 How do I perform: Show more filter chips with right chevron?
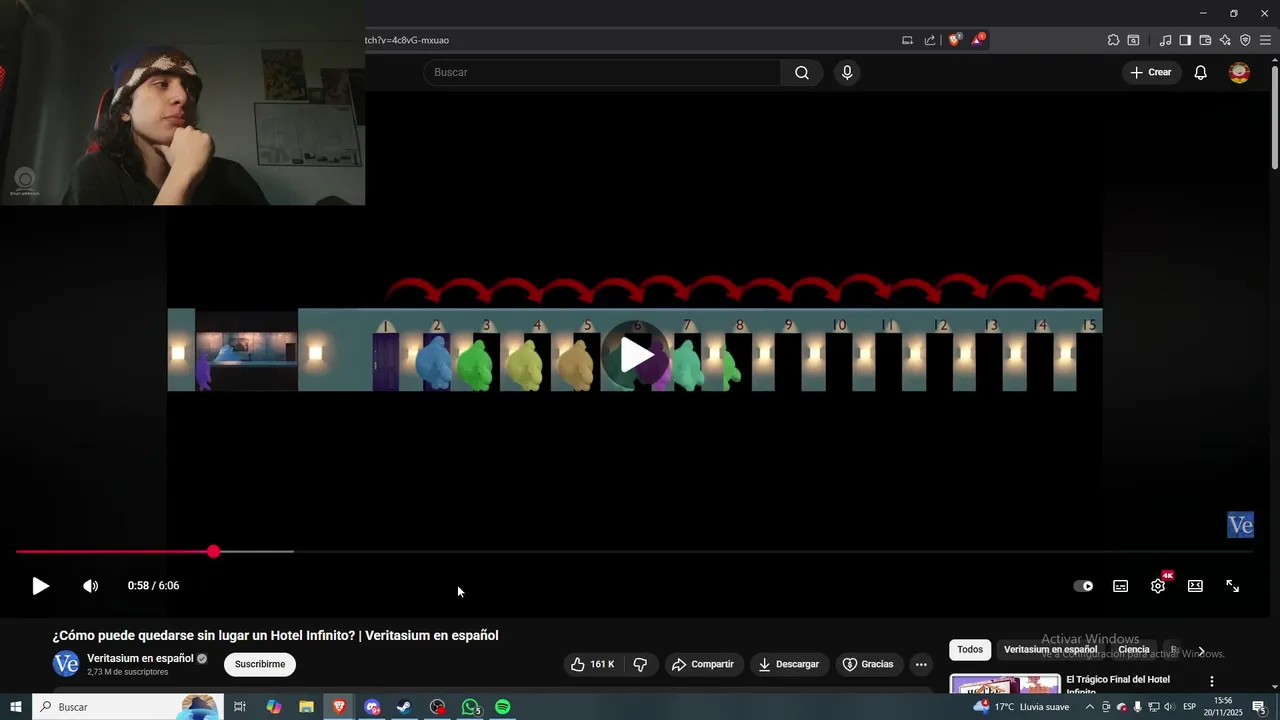pyautogui.click(x=1201, y=651)
